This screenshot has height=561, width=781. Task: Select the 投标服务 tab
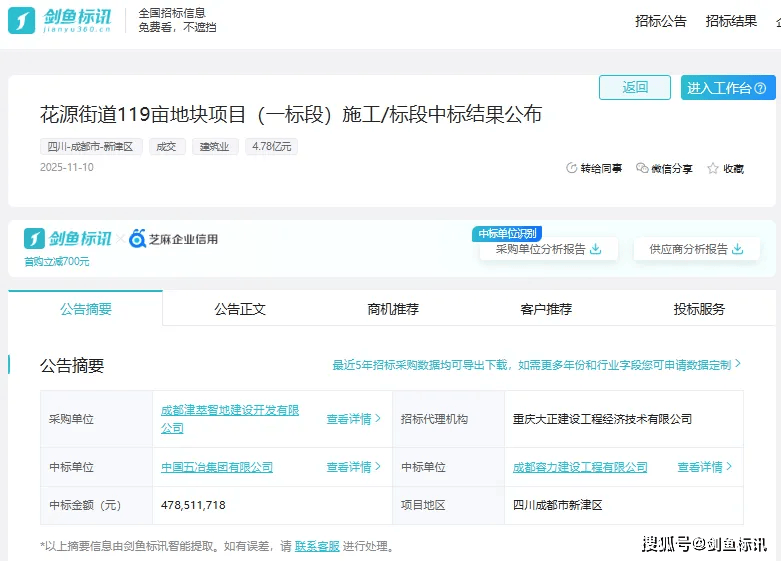[x=699, y=309]
